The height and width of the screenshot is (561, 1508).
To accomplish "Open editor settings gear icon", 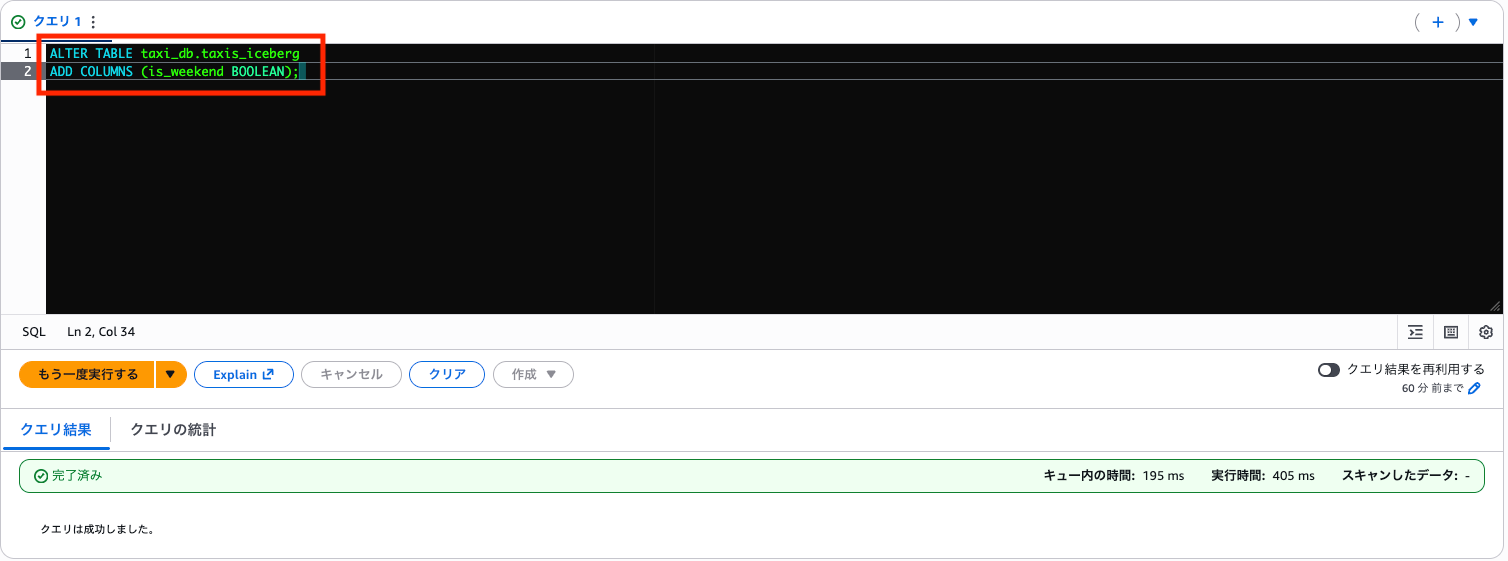I will point(1486,332).
